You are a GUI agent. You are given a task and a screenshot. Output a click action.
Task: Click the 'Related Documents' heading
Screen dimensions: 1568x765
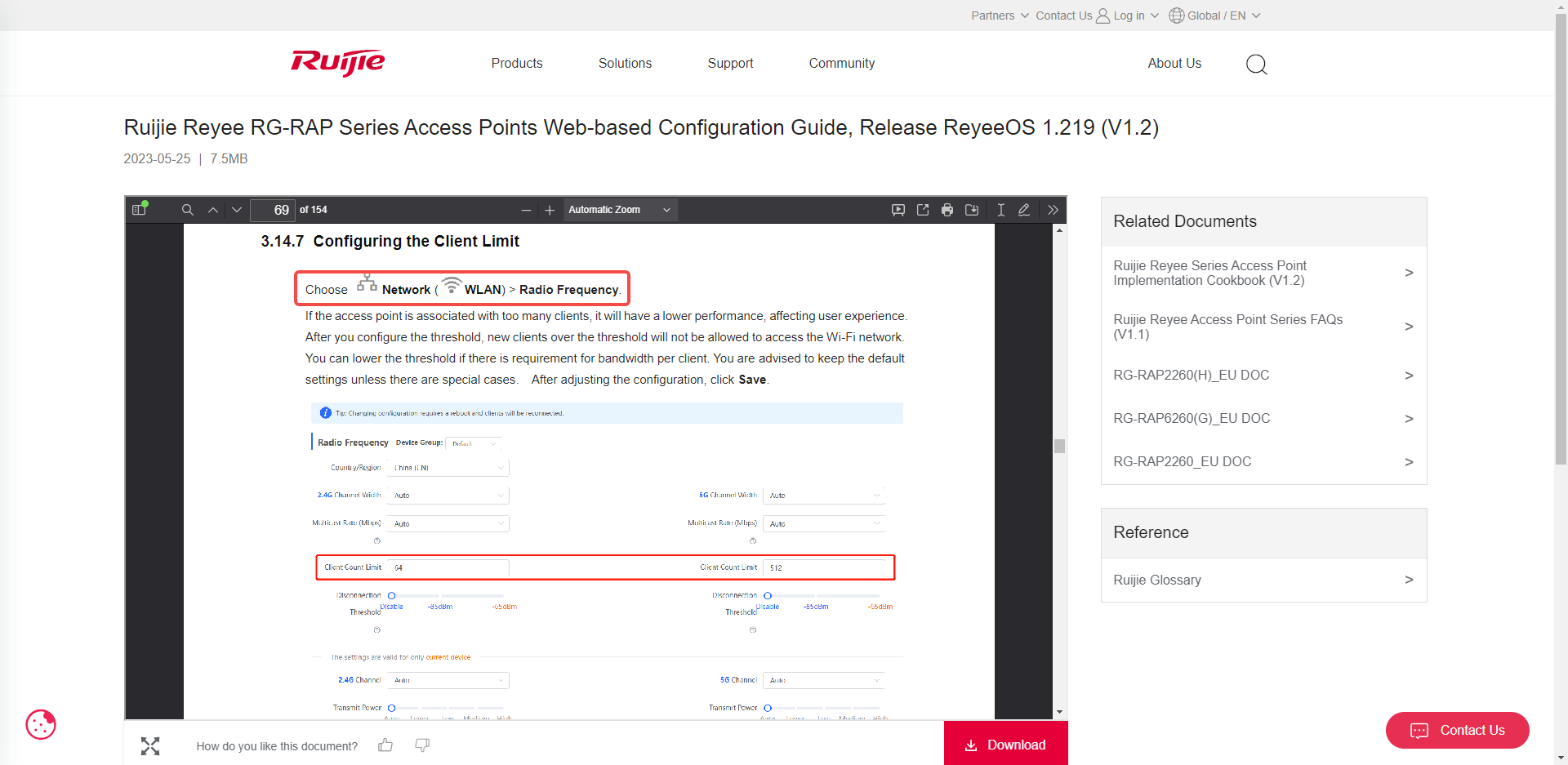tap(1185, 221)
